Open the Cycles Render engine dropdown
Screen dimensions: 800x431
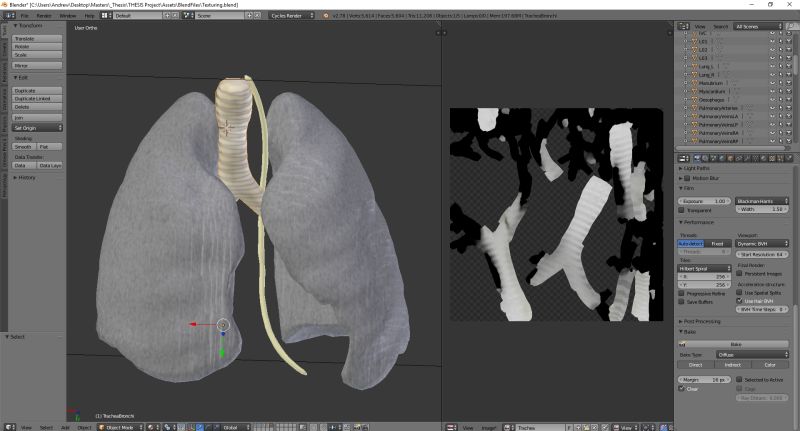tap(292, 15)
